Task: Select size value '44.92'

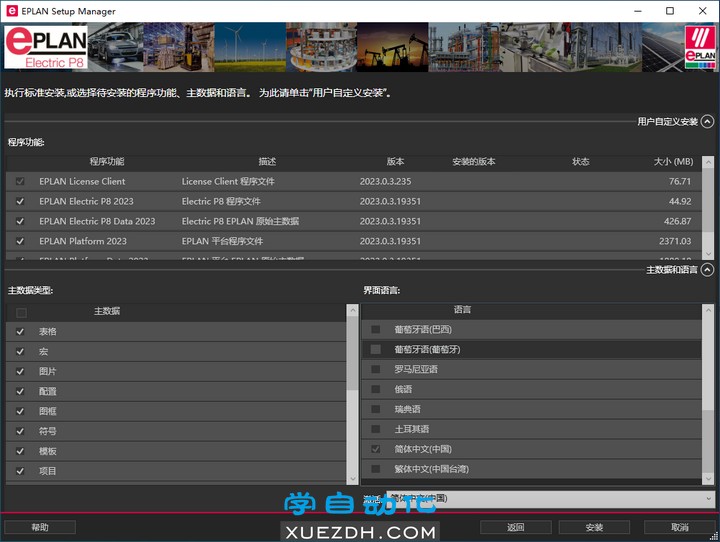Action: (680, 201)
